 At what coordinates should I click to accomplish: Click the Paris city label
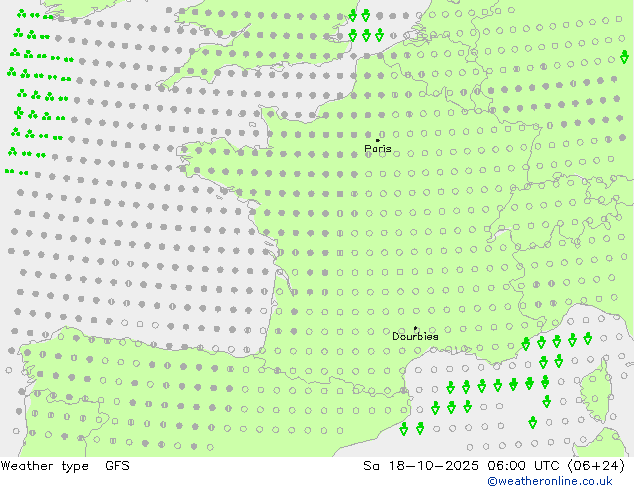[x=378, y=149]
